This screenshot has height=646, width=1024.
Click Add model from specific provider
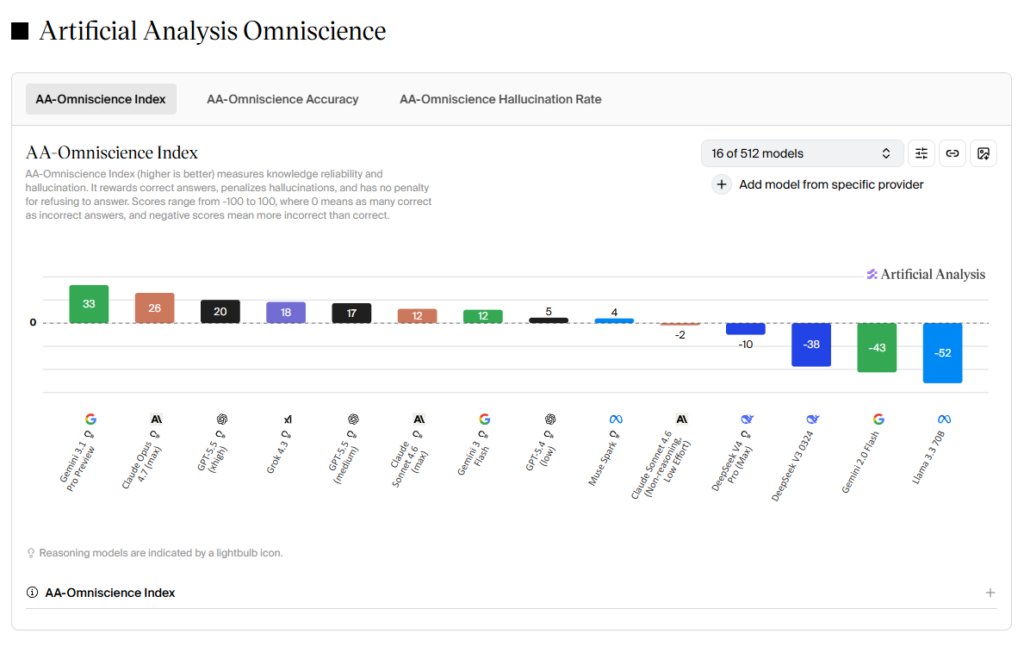pyautogui.click(x=831, y=185)
